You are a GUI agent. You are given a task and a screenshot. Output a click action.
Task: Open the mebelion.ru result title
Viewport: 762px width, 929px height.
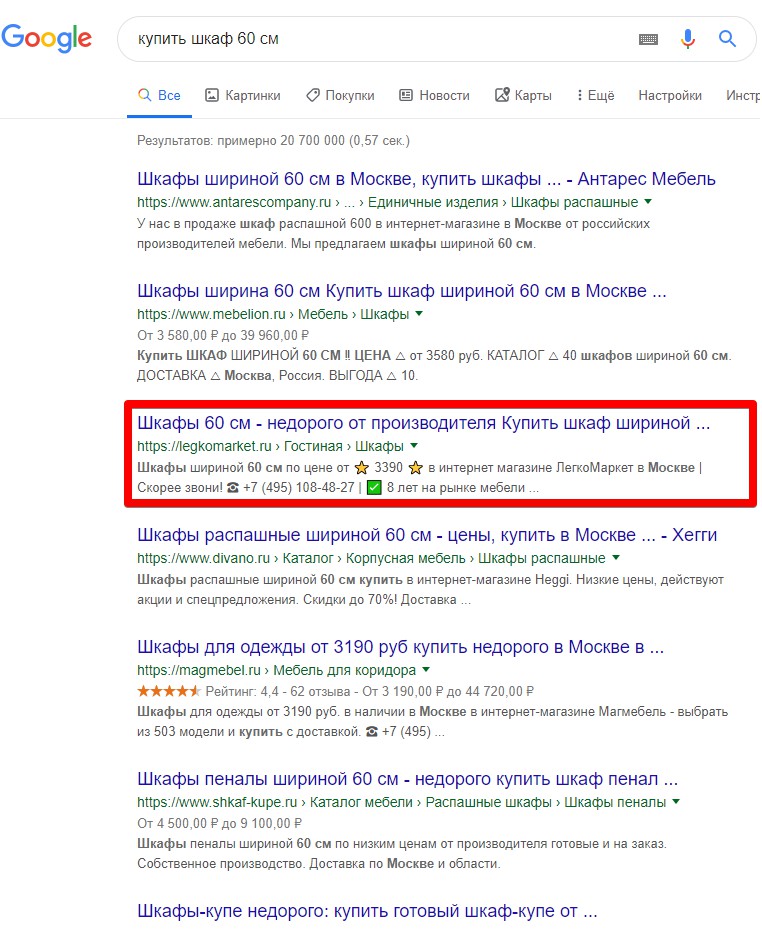(x=402, y=291)
